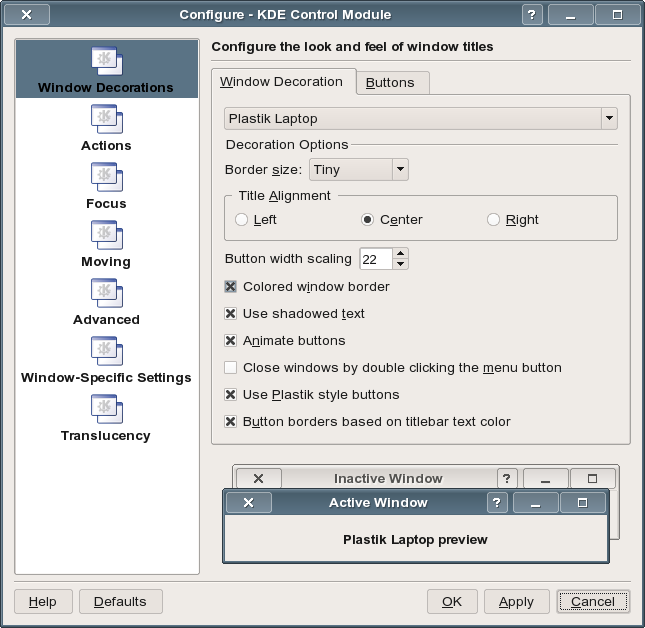645x628 pixels.
Task: Select Left title alignment
Action: [241, 220]
